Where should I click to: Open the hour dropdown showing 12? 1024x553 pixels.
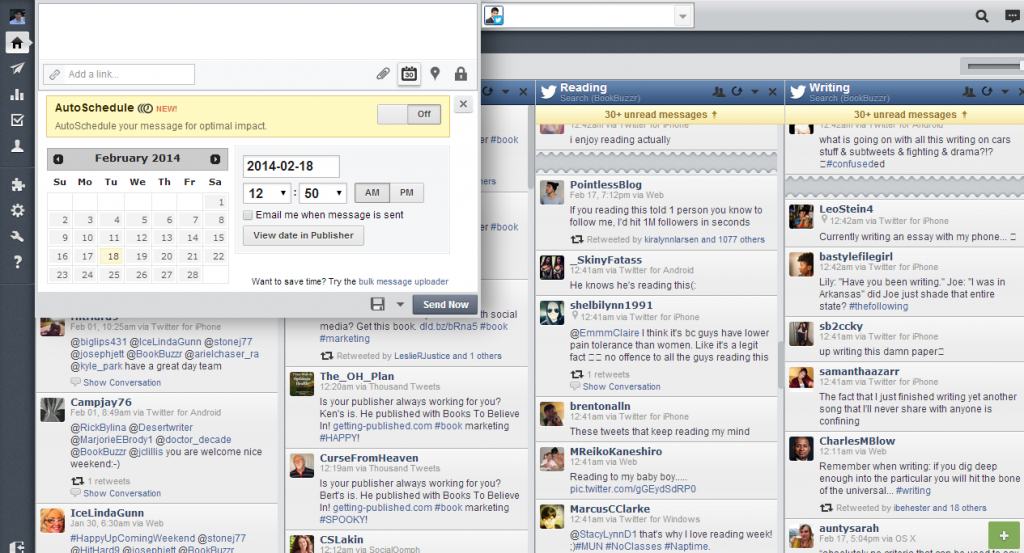pyautogui.click(x=266, y=193)
